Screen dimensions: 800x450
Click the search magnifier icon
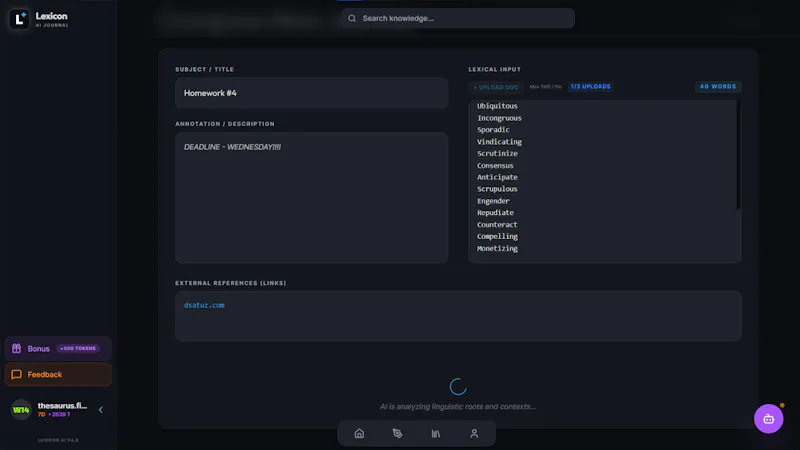[352, 18]
